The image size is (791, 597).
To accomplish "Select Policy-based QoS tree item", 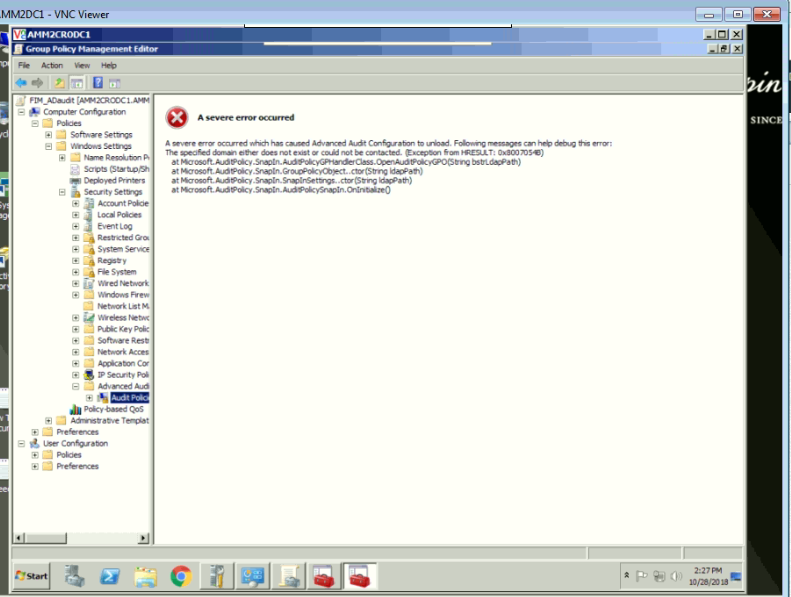I will (x=114, y=409).
